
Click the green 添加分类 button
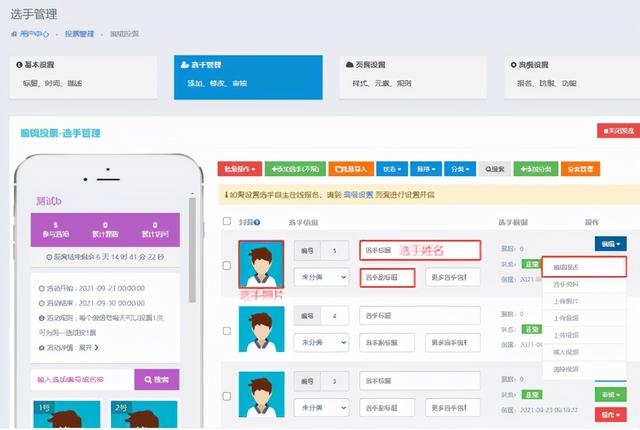536,169
